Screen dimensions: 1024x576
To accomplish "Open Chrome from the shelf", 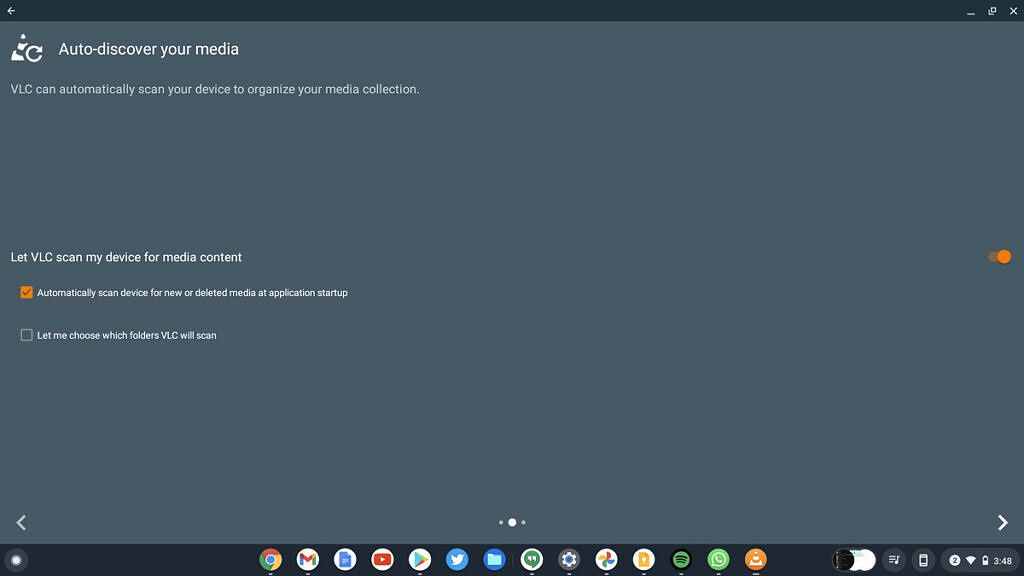I will point(270,560).
